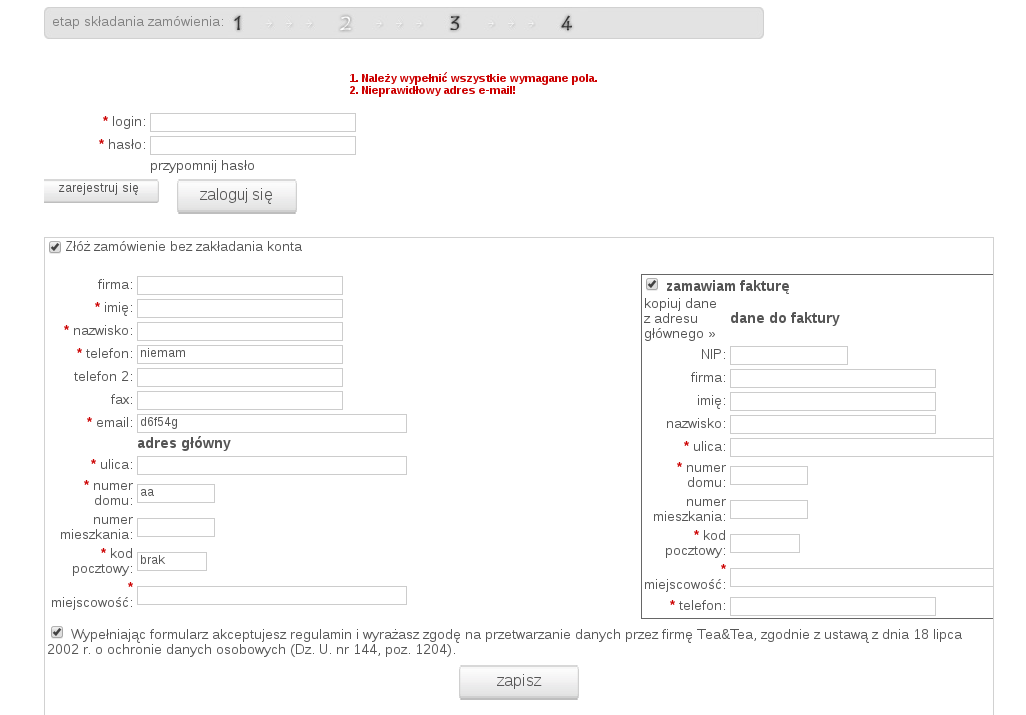
Task: Select the telefon 2 input field
Action: (239, 377)
